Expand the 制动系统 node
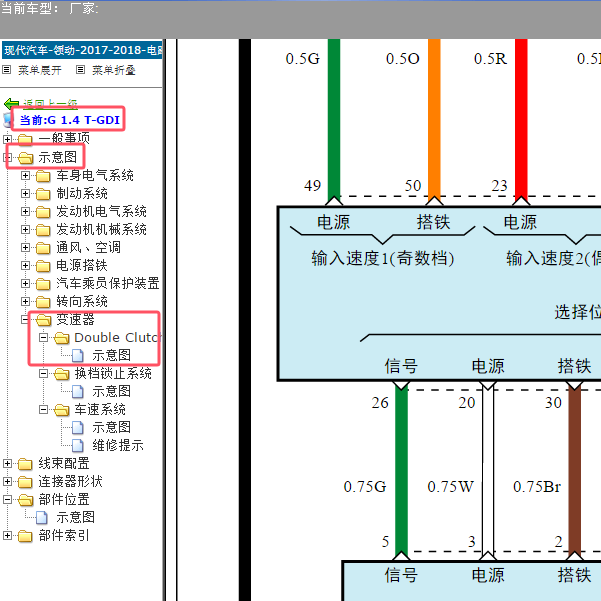Screen dimensions: 601x601 point(25,194)
